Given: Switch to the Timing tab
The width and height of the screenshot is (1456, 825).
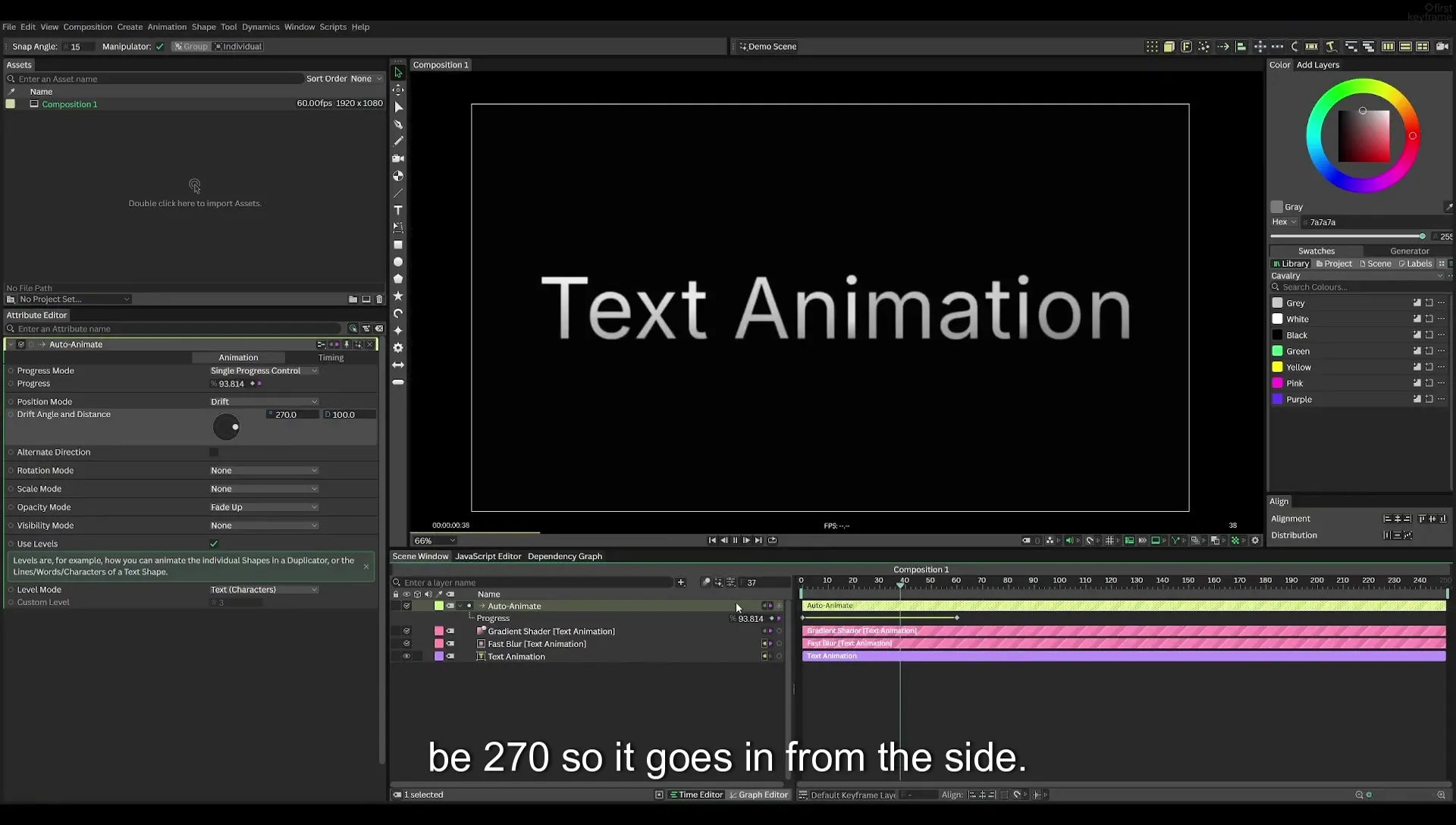Looking at the screenshot, I should [x=331, y=358].
